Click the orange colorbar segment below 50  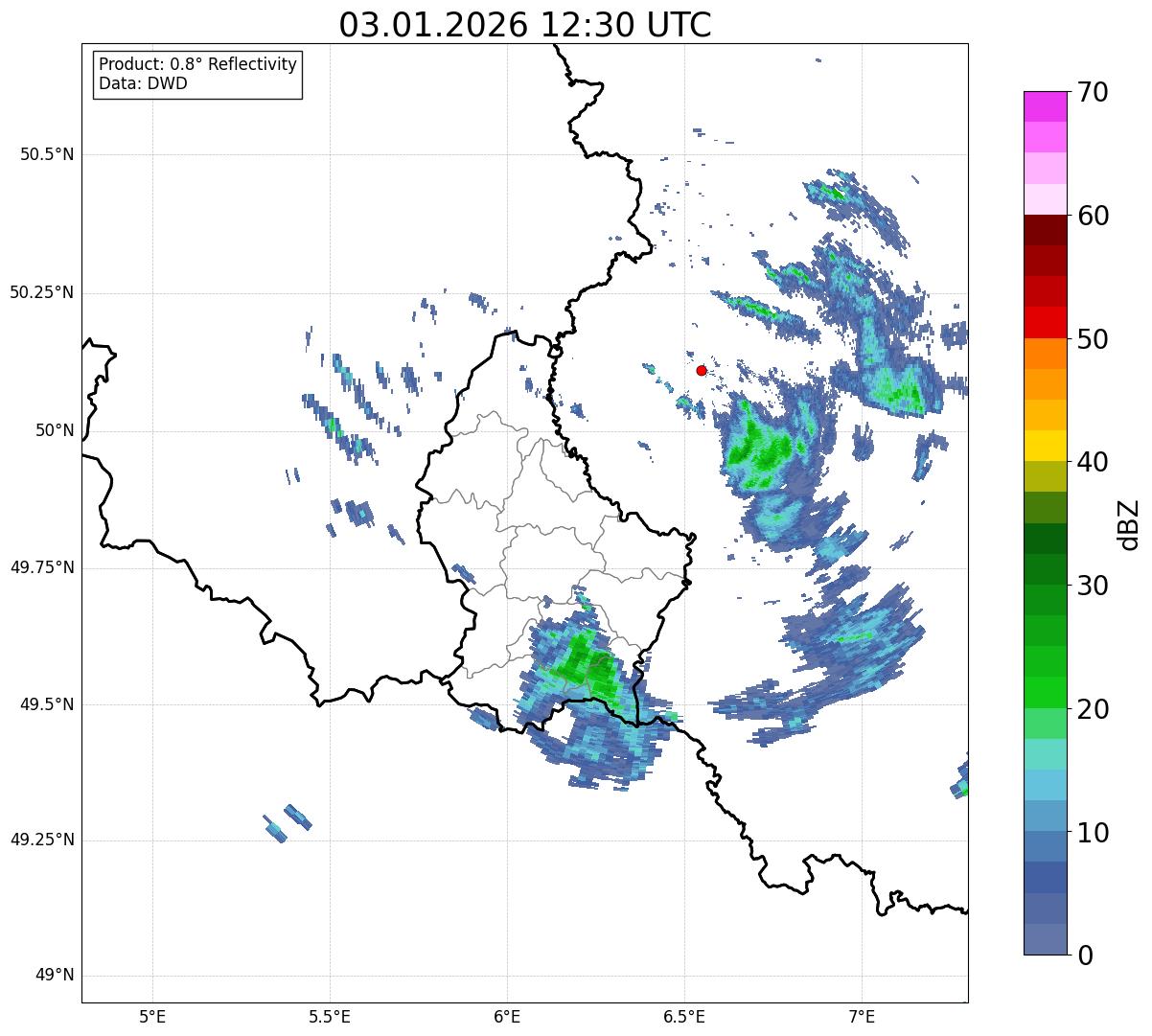[1044, 354]
